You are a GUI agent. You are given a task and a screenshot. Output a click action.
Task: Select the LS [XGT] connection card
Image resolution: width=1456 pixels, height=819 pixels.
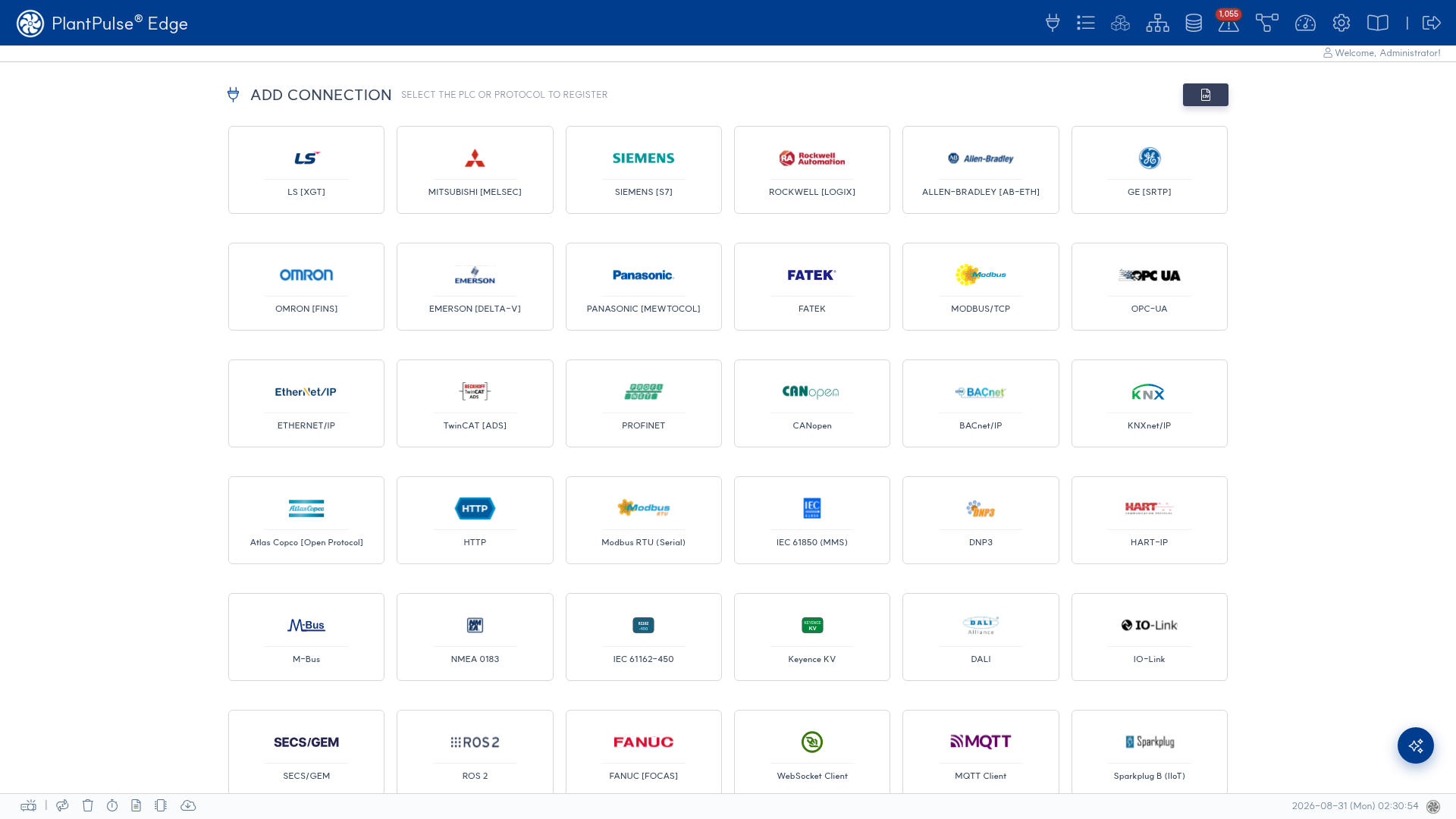point(306,170)
